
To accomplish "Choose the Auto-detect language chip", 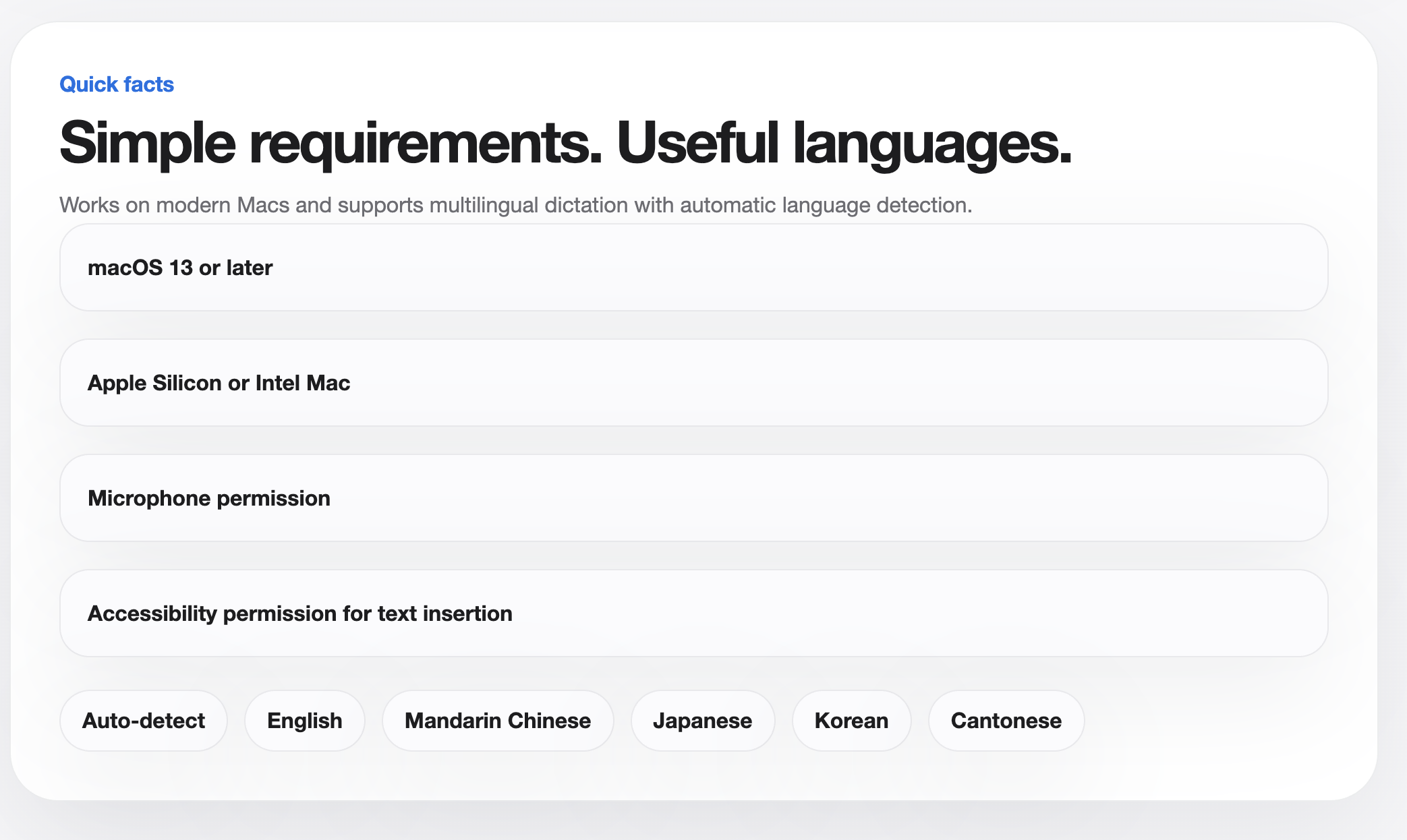I will click(x=144, y=721).
